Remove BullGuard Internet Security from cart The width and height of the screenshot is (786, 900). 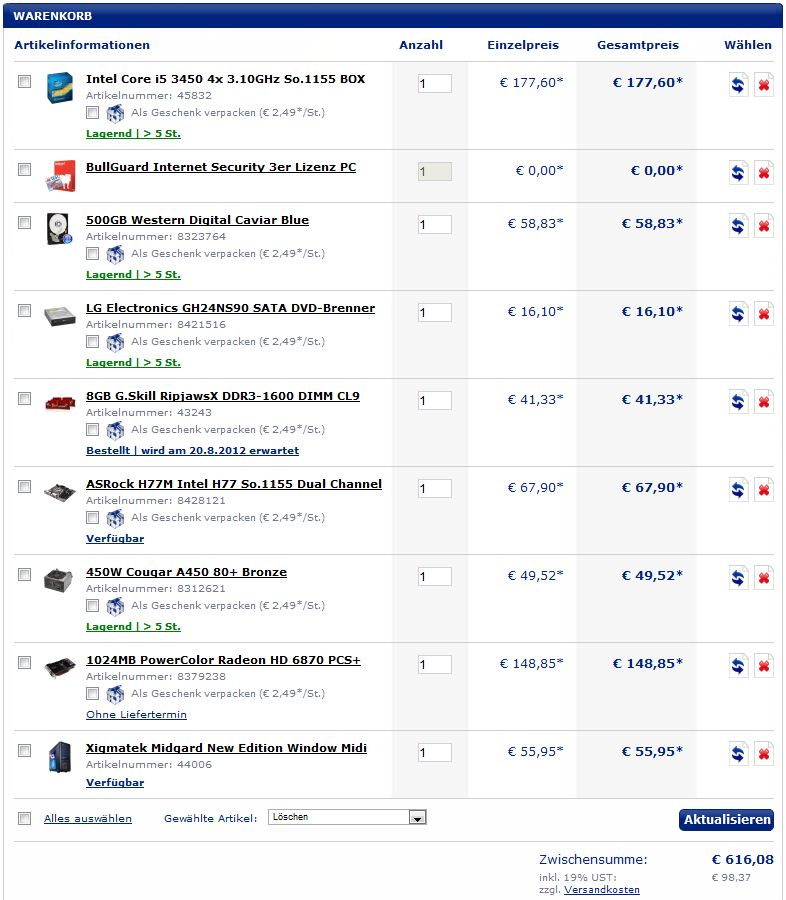tap(764, 173)
